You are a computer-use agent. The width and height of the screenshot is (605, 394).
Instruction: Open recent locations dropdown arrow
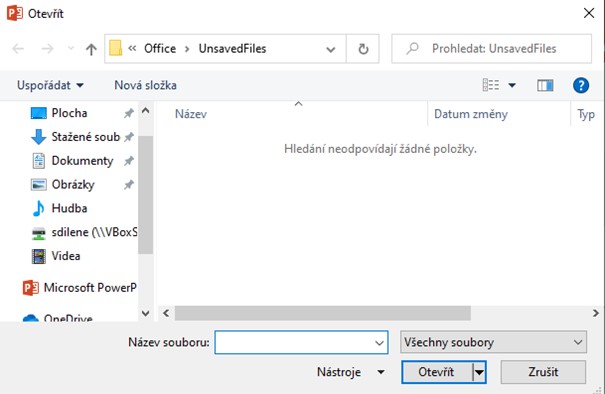(71, 49)
